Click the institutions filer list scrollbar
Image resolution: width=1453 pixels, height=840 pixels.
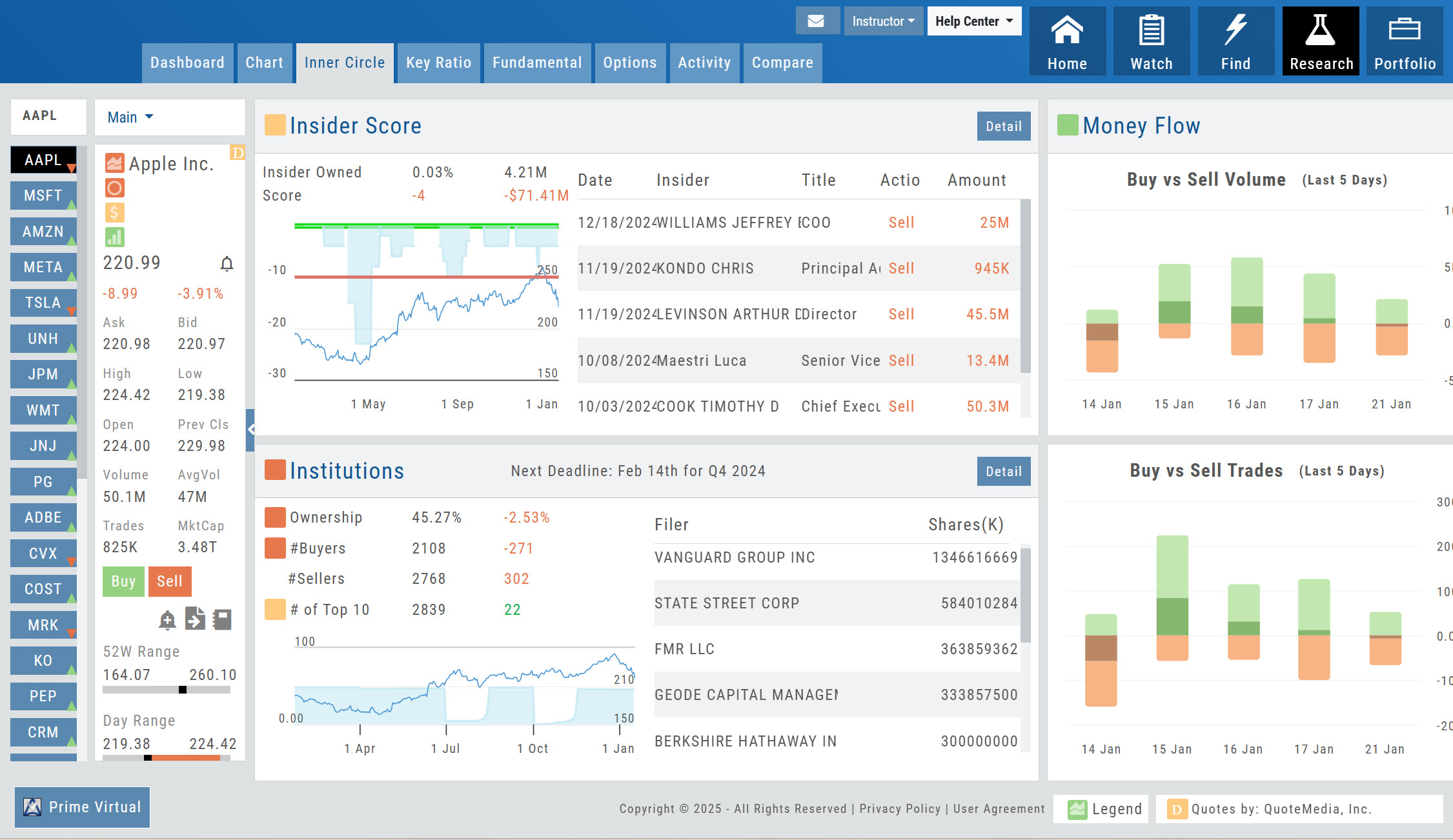[x=1025, y=595]
